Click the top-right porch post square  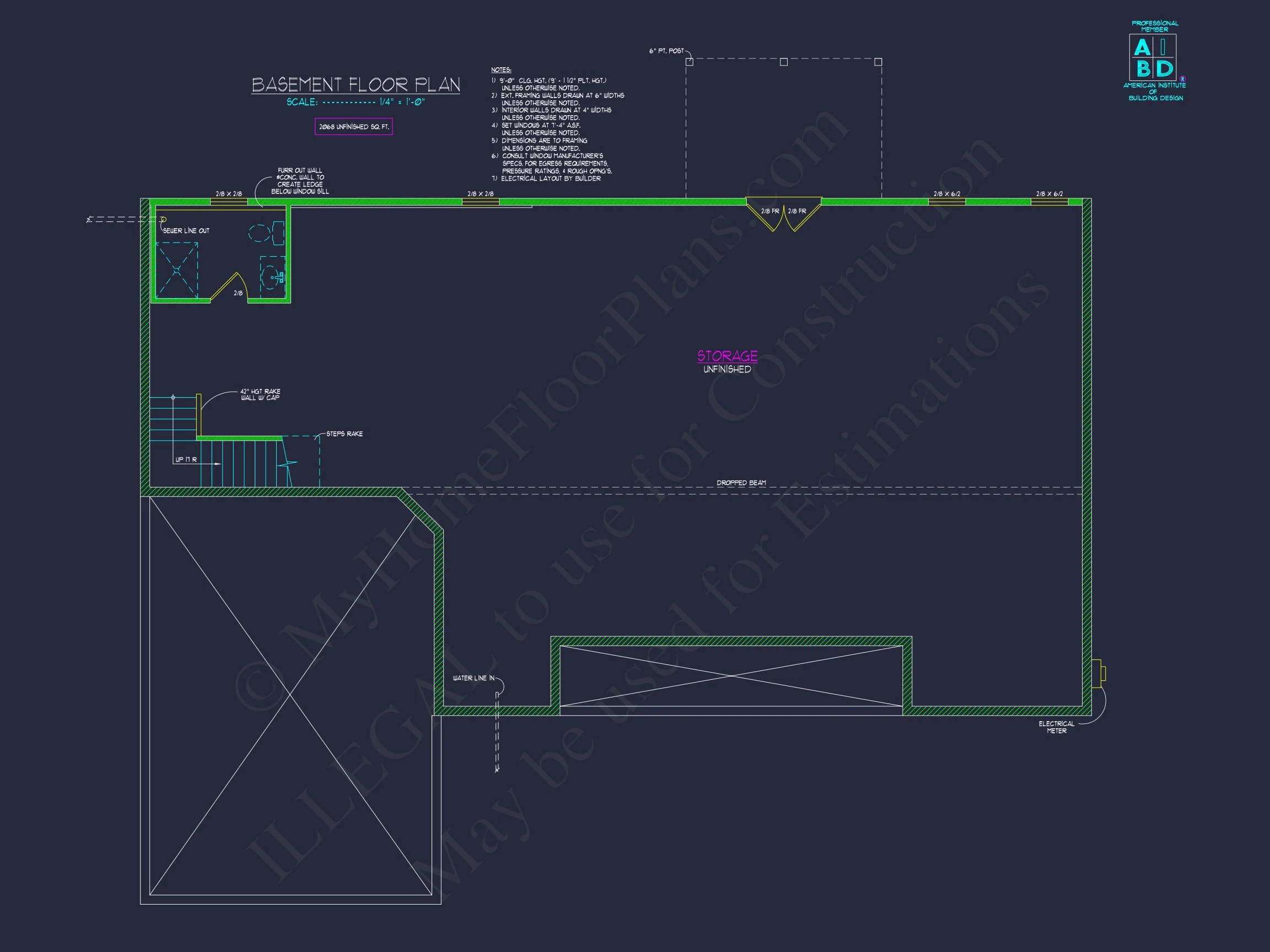[x=878, y=62]
